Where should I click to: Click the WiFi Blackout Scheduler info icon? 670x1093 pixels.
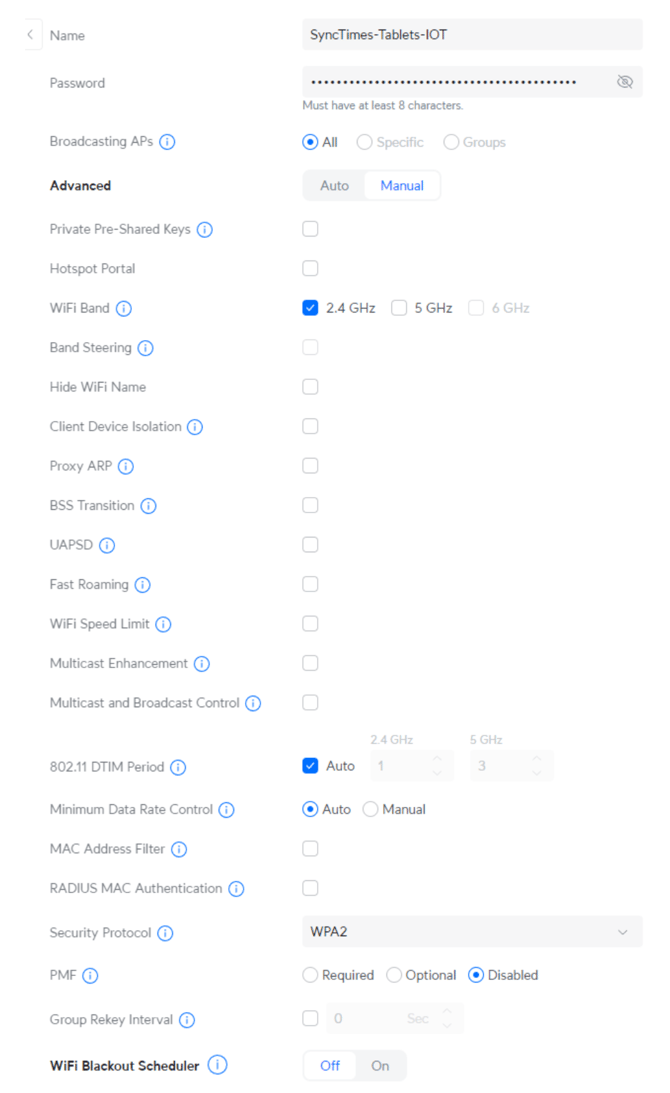click(217, 1065)
